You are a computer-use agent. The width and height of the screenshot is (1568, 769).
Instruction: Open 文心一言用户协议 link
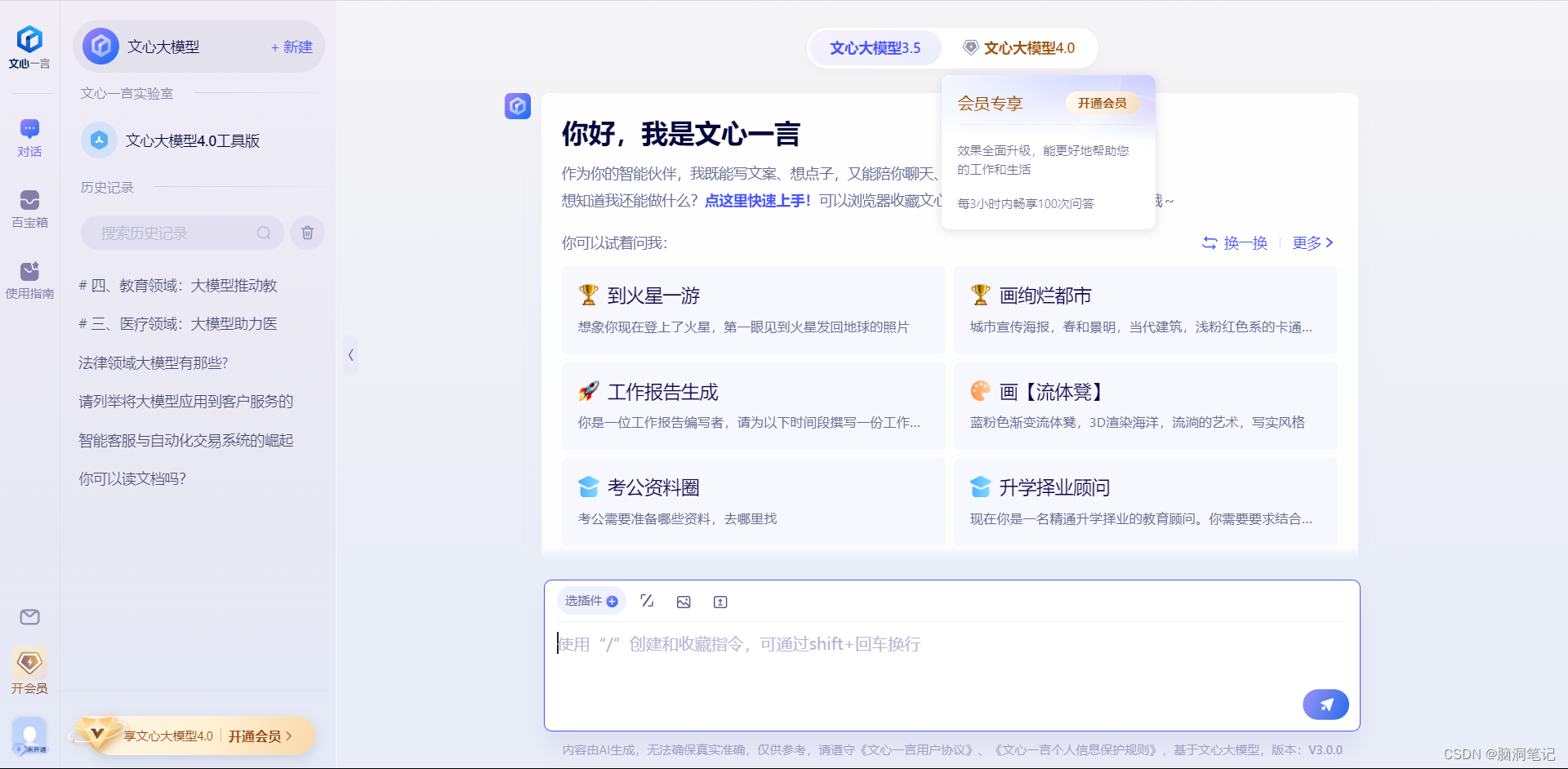pos(919,749)
